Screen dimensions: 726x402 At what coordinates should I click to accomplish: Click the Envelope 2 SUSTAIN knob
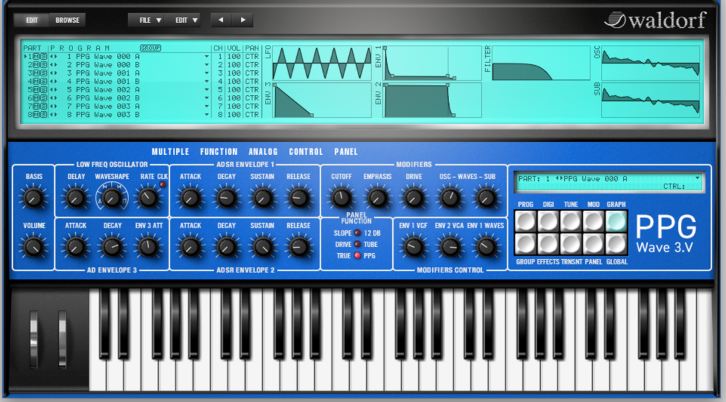pos(263,247)
